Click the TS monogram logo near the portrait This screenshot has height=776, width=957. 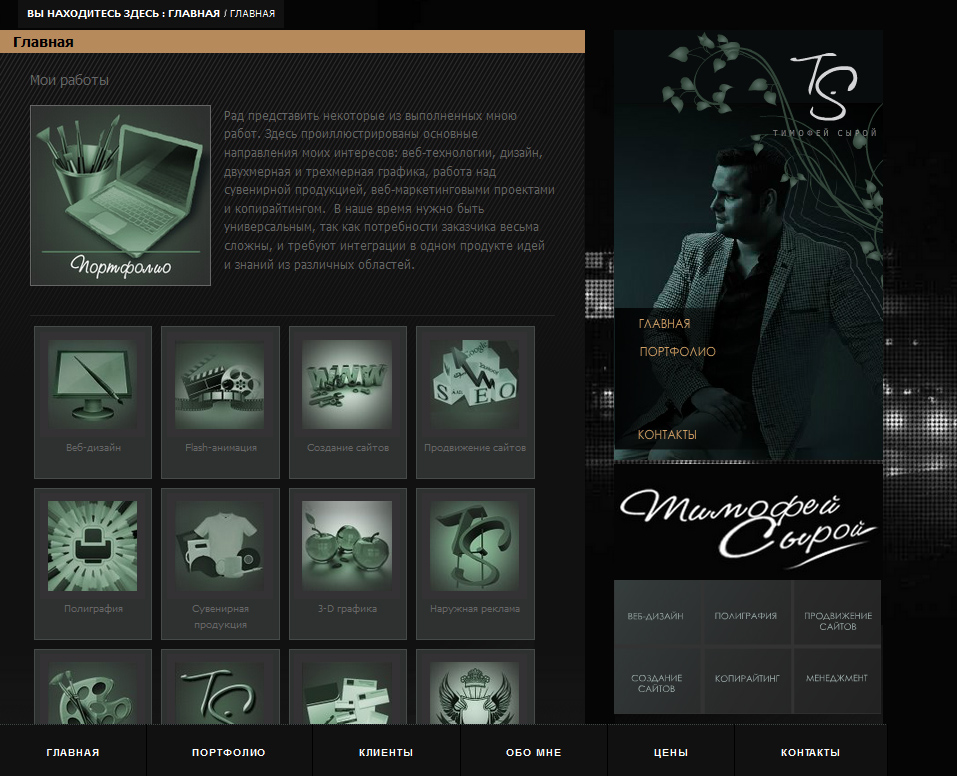[825, 87]
